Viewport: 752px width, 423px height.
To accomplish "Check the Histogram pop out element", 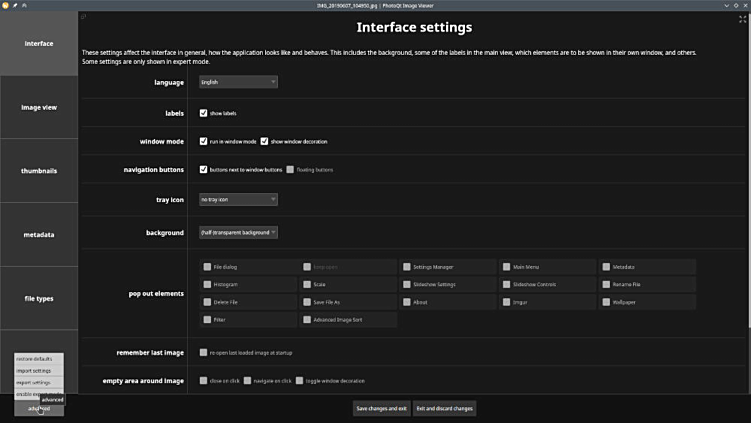I will coord(207,284).
